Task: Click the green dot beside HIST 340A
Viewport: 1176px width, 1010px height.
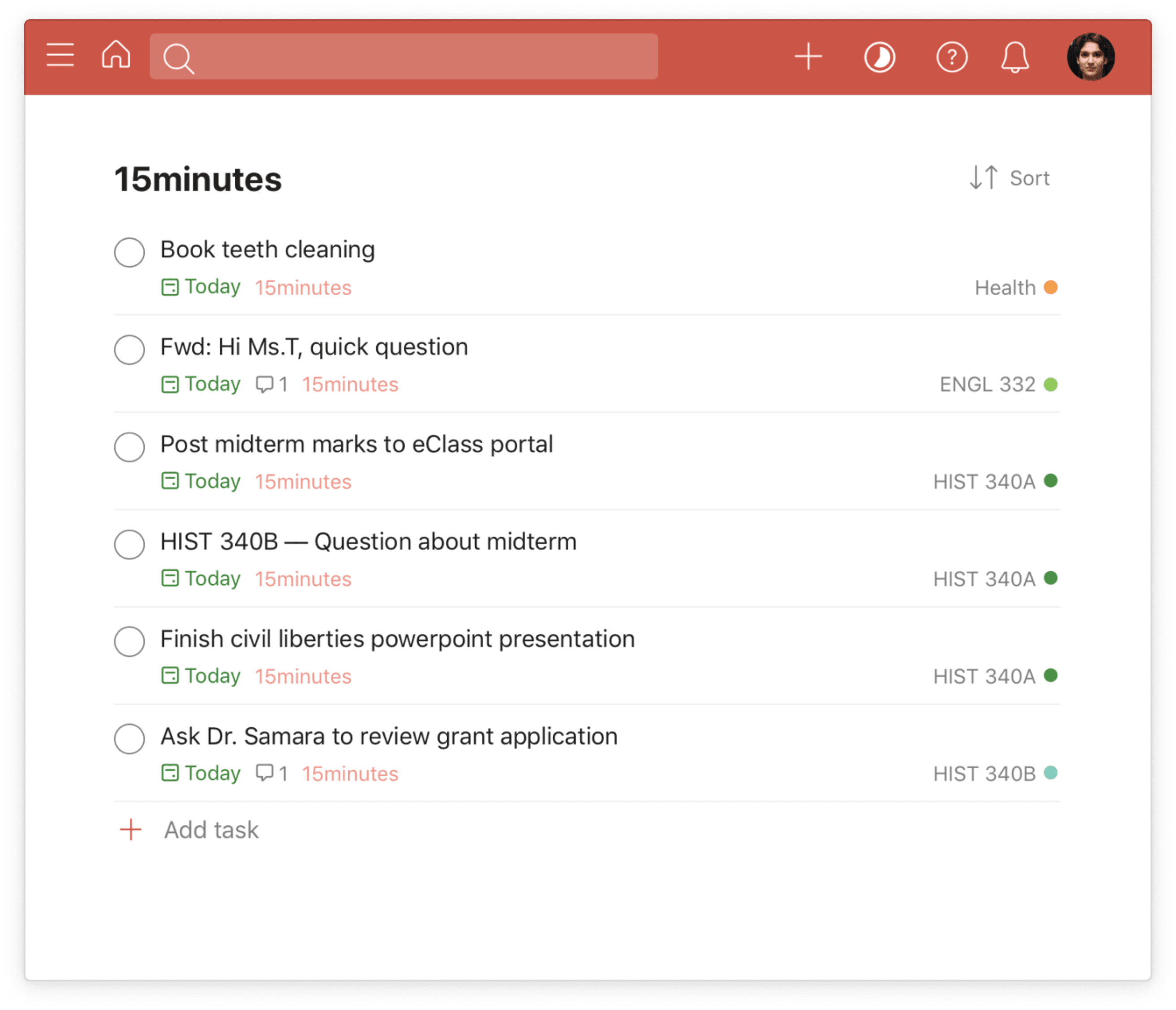Action: coord(1050,481)
